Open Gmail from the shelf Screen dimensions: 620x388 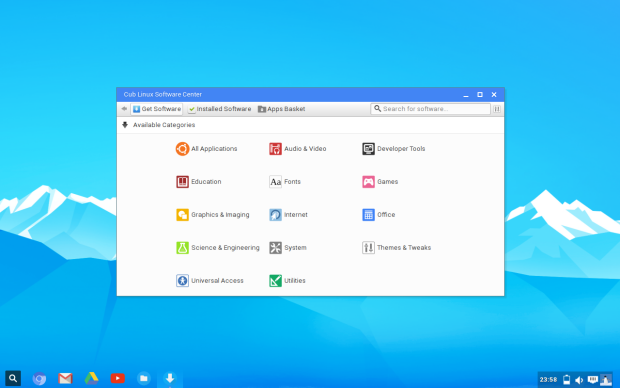click(x=65, y=379)
